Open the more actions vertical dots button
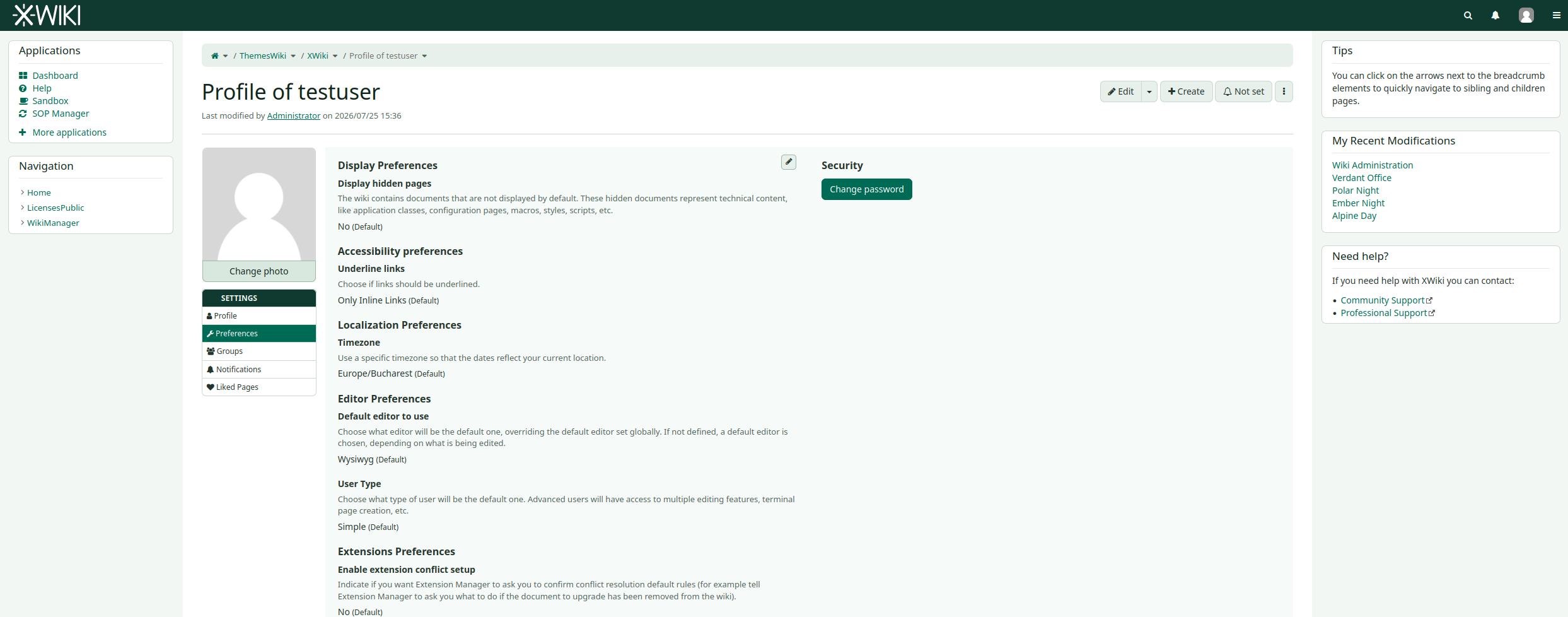 tap(1284, 91)
